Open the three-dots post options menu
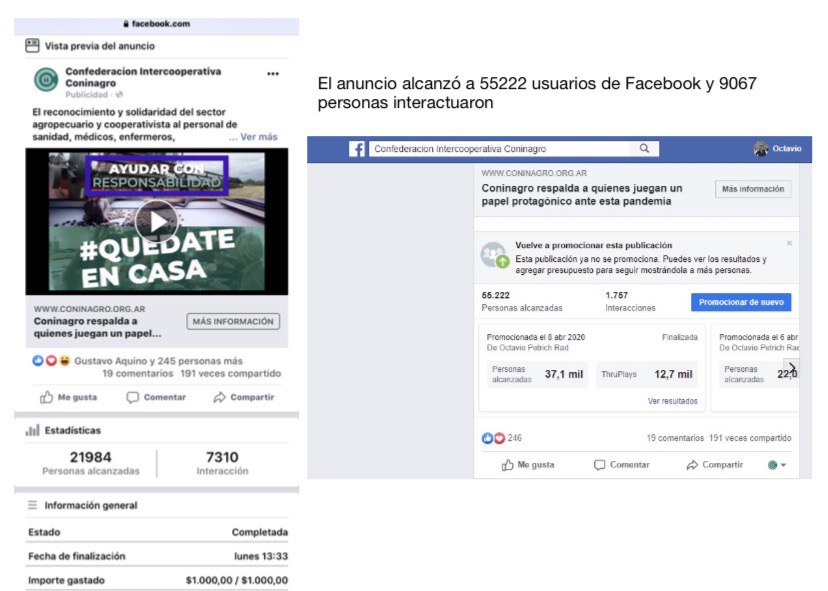Image resolution: width=828 pixels, height=591 pixels. pos(272,73)
